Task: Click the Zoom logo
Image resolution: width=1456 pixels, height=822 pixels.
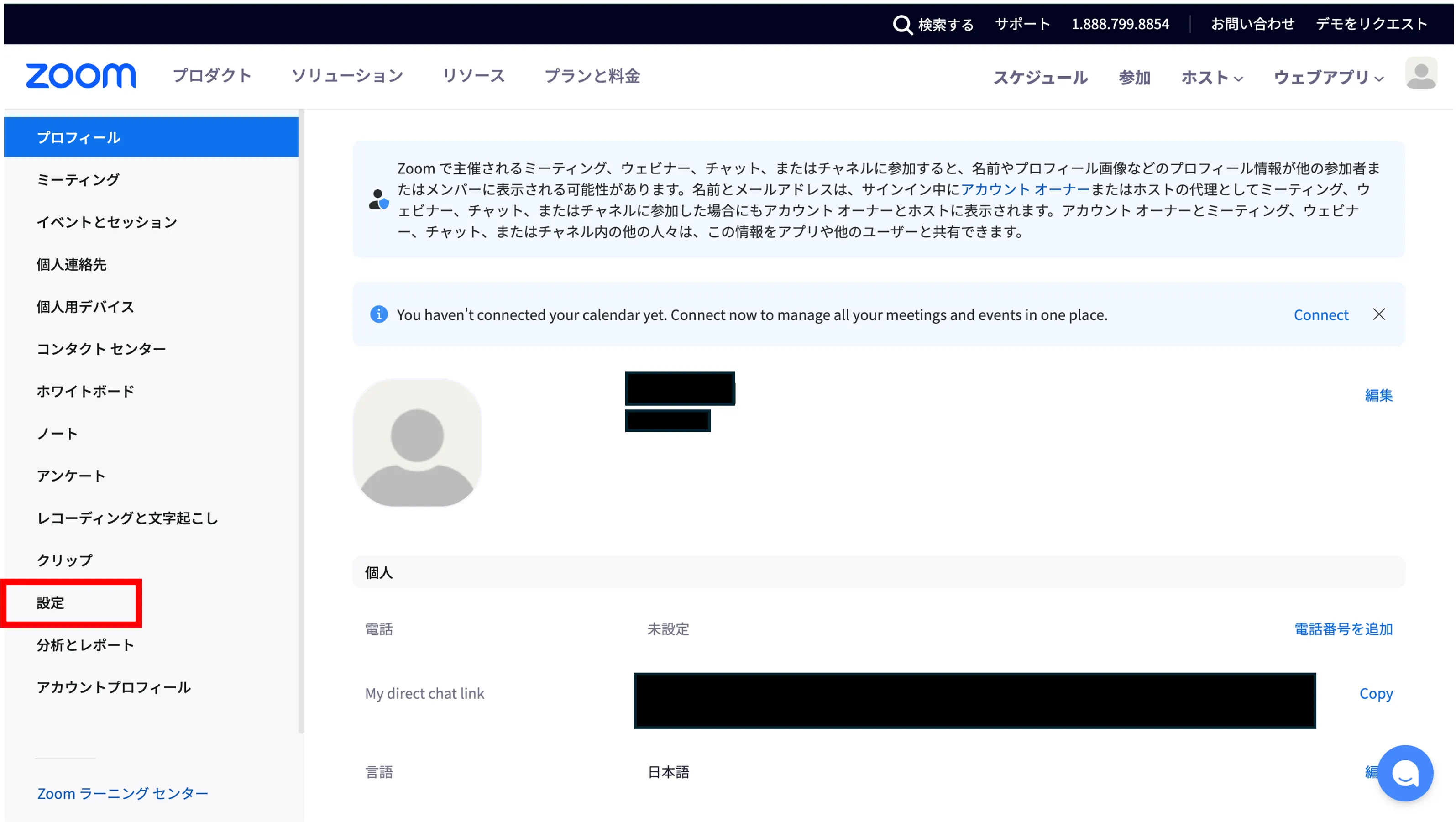Action: click(81, 76)
